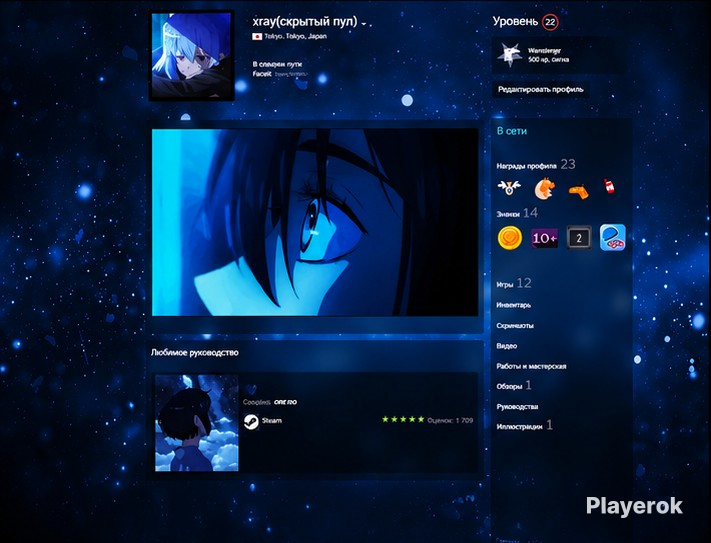Screen dimensions: 711x543
Task: Open the featured anime artwork showcase image
Action: pos(315,222)
